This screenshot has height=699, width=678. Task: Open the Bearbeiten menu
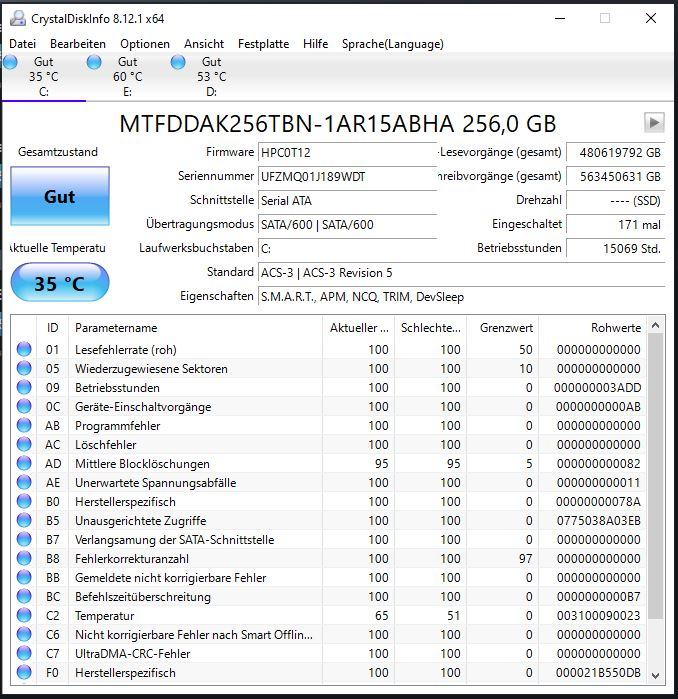(78, 44)
